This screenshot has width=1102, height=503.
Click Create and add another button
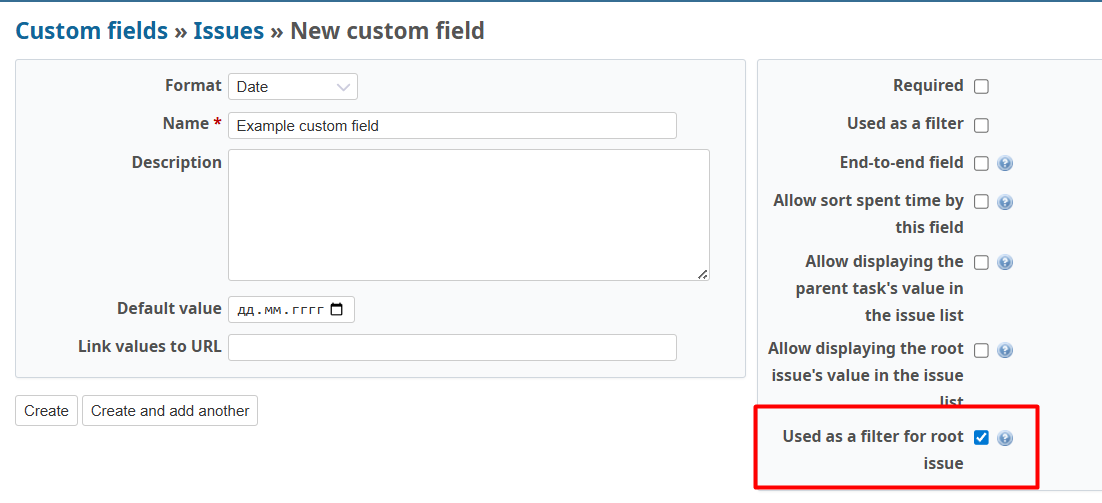pos(170,411)
